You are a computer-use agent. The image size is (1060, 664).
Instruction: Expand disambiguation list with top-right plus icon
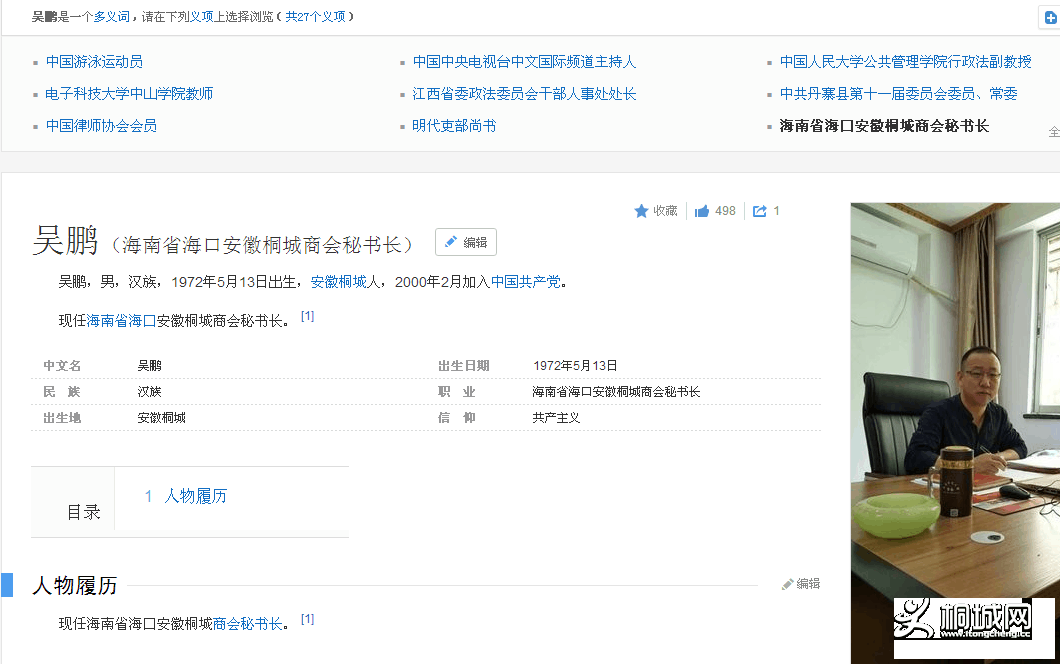(x=1051, y=17)
